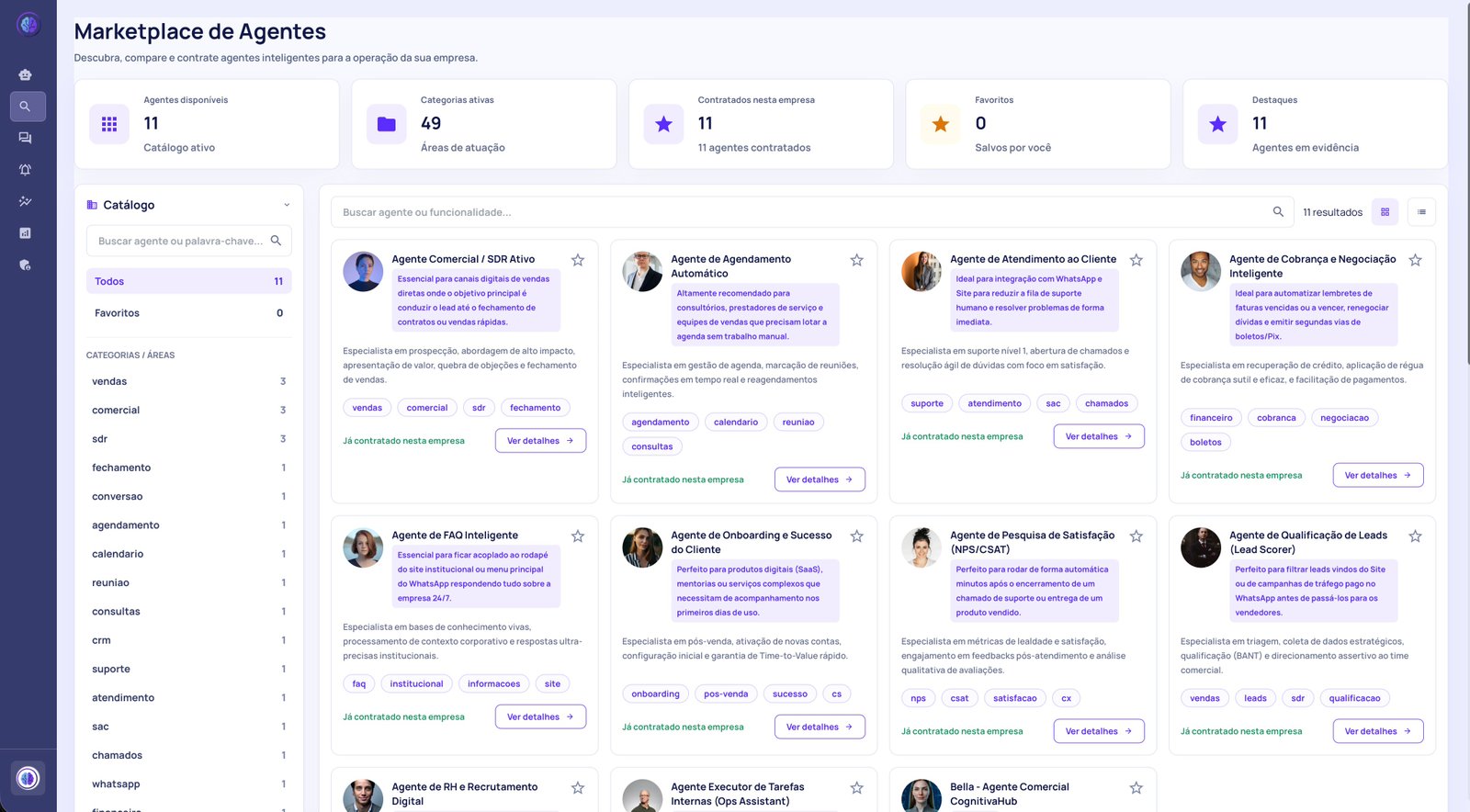Star the Agente de Atendimento ao Cliente

pyautogui.click(x=1136, y=260)
